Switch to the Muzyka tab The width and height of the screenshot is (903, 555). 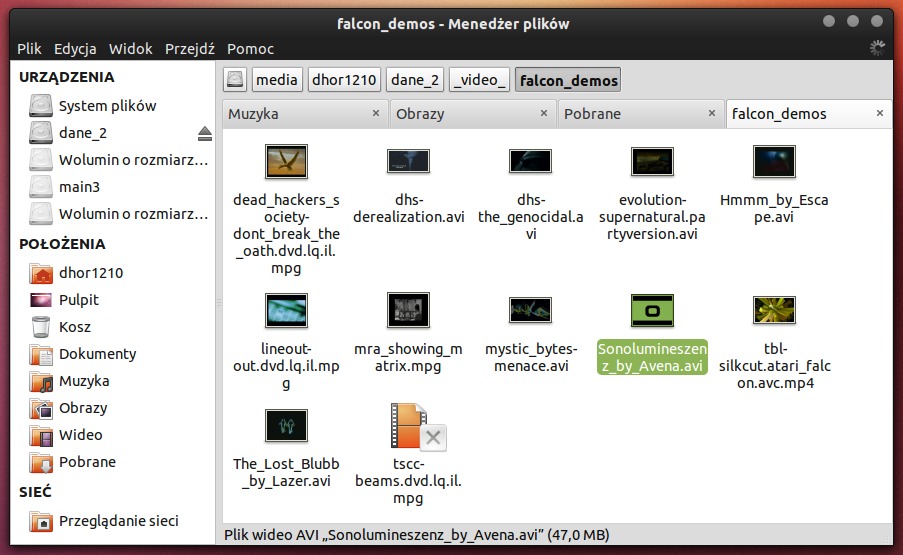(x=304, y=114)
